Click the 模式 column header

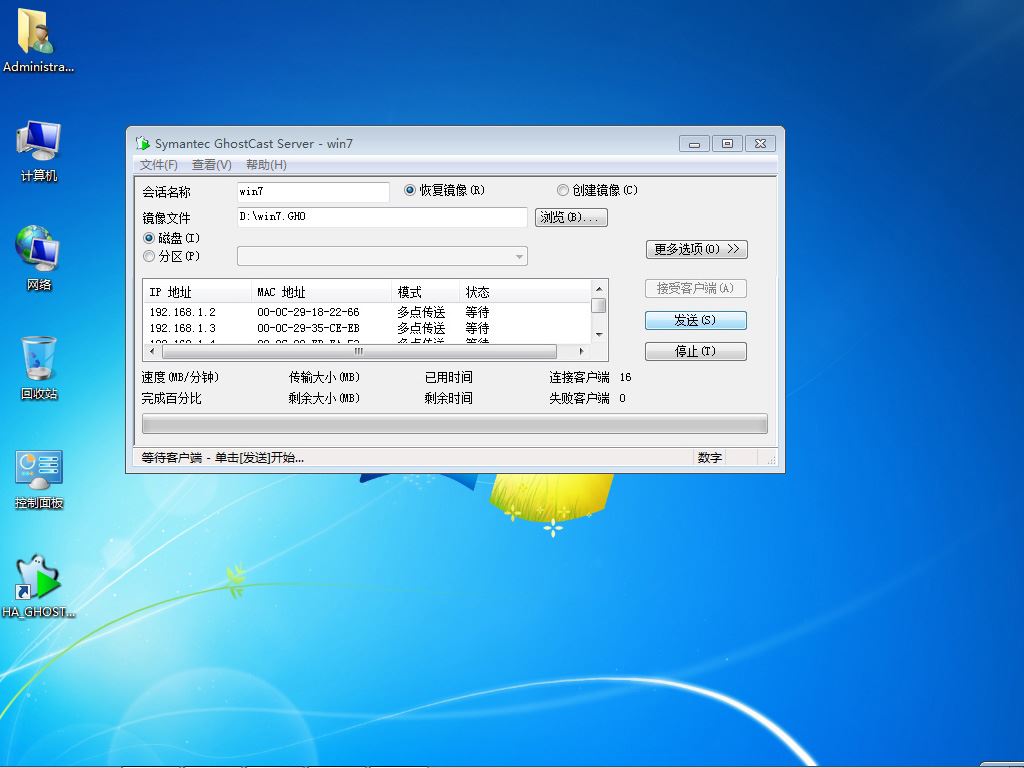coord(425,292)
